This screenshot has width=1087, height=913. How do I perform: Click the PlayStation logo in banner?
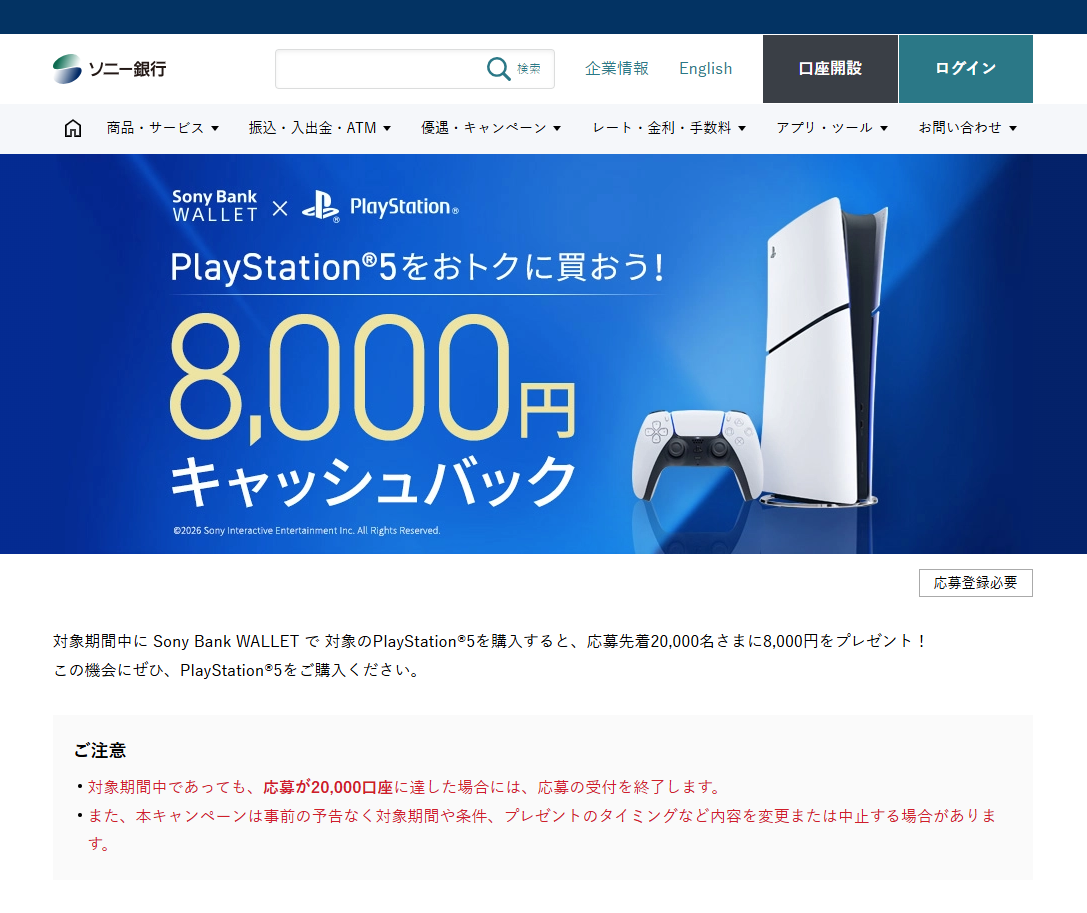pyautogui.click(x=381, y=207)
